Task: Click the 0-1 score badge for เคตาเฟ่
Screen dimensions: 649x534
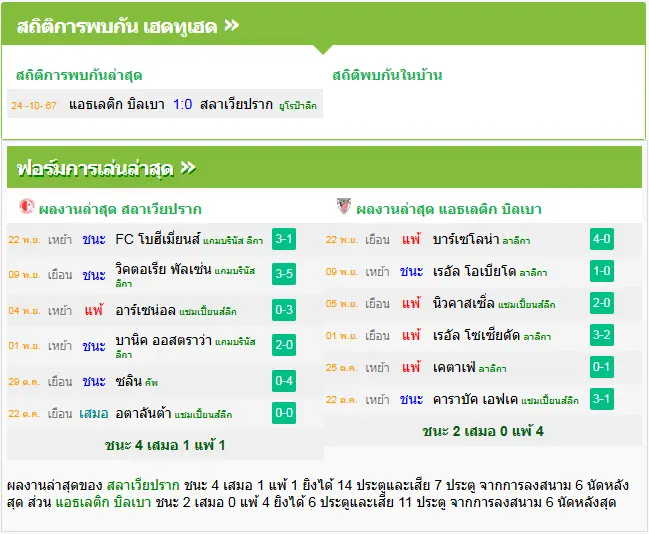Action: [602, 367]
